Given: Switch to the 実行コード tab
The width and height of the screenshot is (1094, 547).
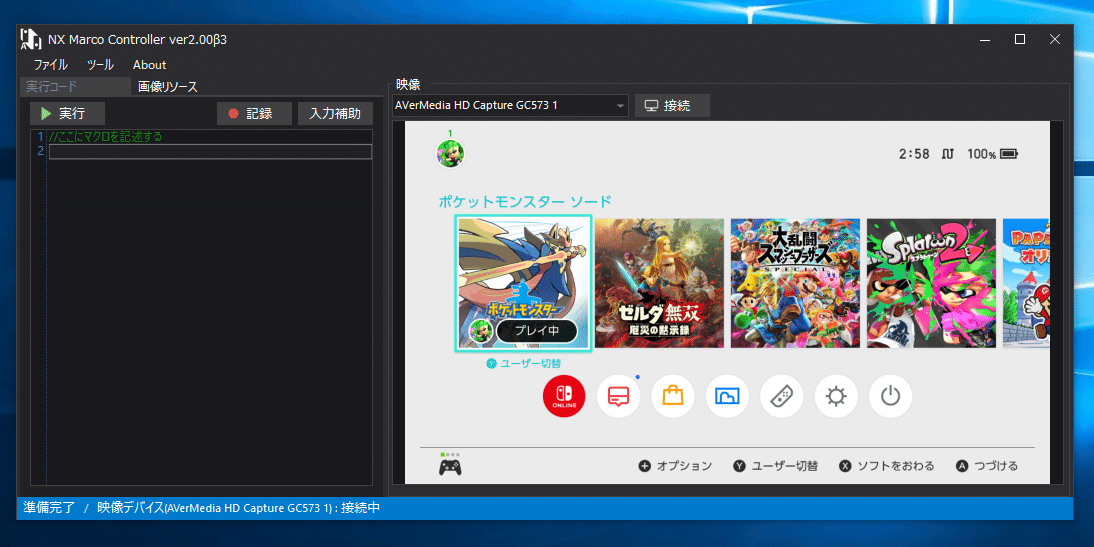Looking at the screenshot, I should tap(75, 87).
